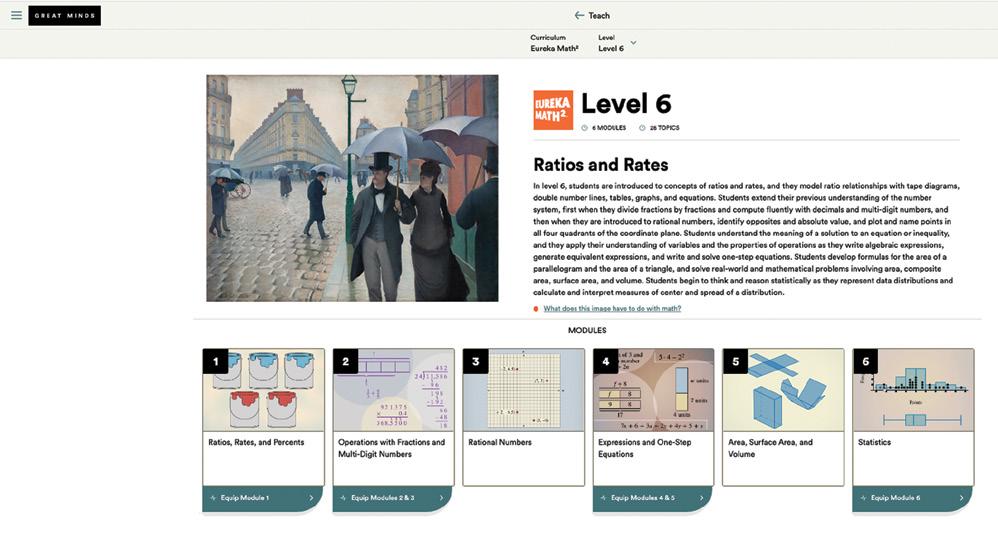998x536 pixels.
Task: Open the Curriculum Eureka Math² selector
Action: 554,43
